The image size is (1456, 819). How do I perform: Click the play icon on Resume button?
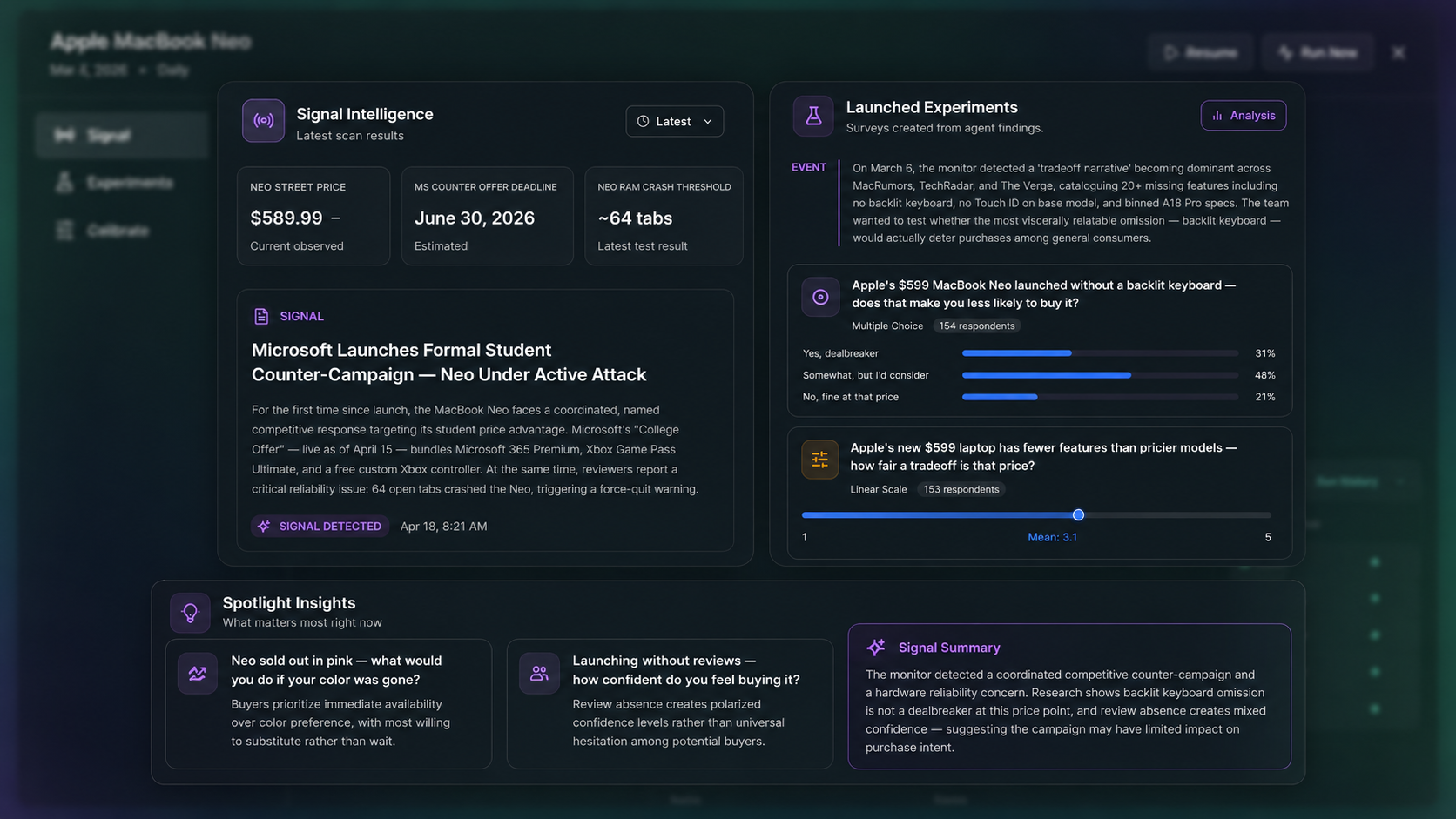(1171, 53)
